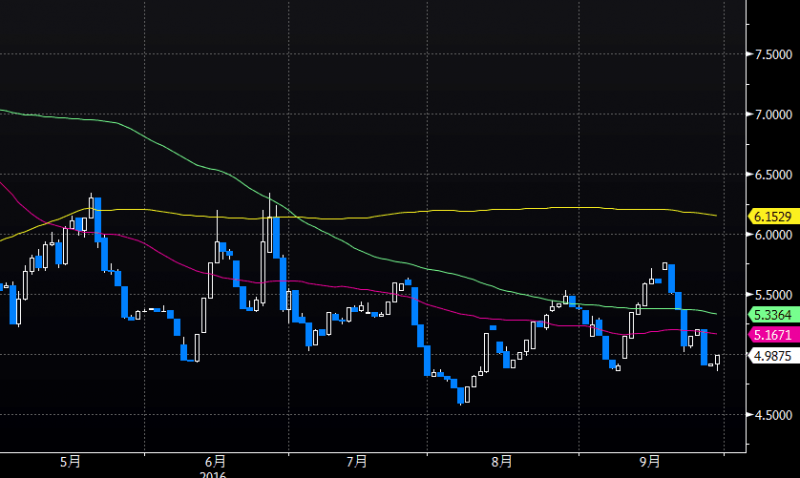Click the green moving average line's top-left start
This screenshot has width=800, height=478.
click(2, 110)
